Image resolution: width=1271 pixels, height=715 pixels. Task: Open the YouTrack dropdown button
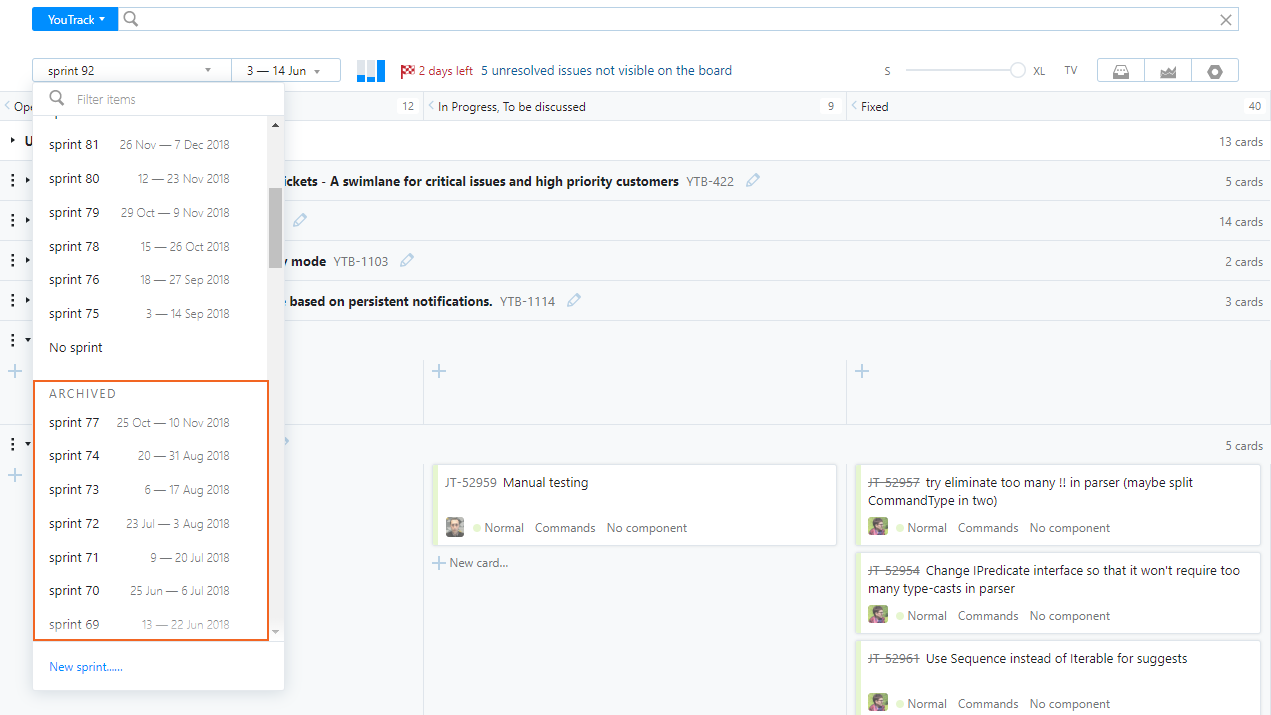click(75, 19)
